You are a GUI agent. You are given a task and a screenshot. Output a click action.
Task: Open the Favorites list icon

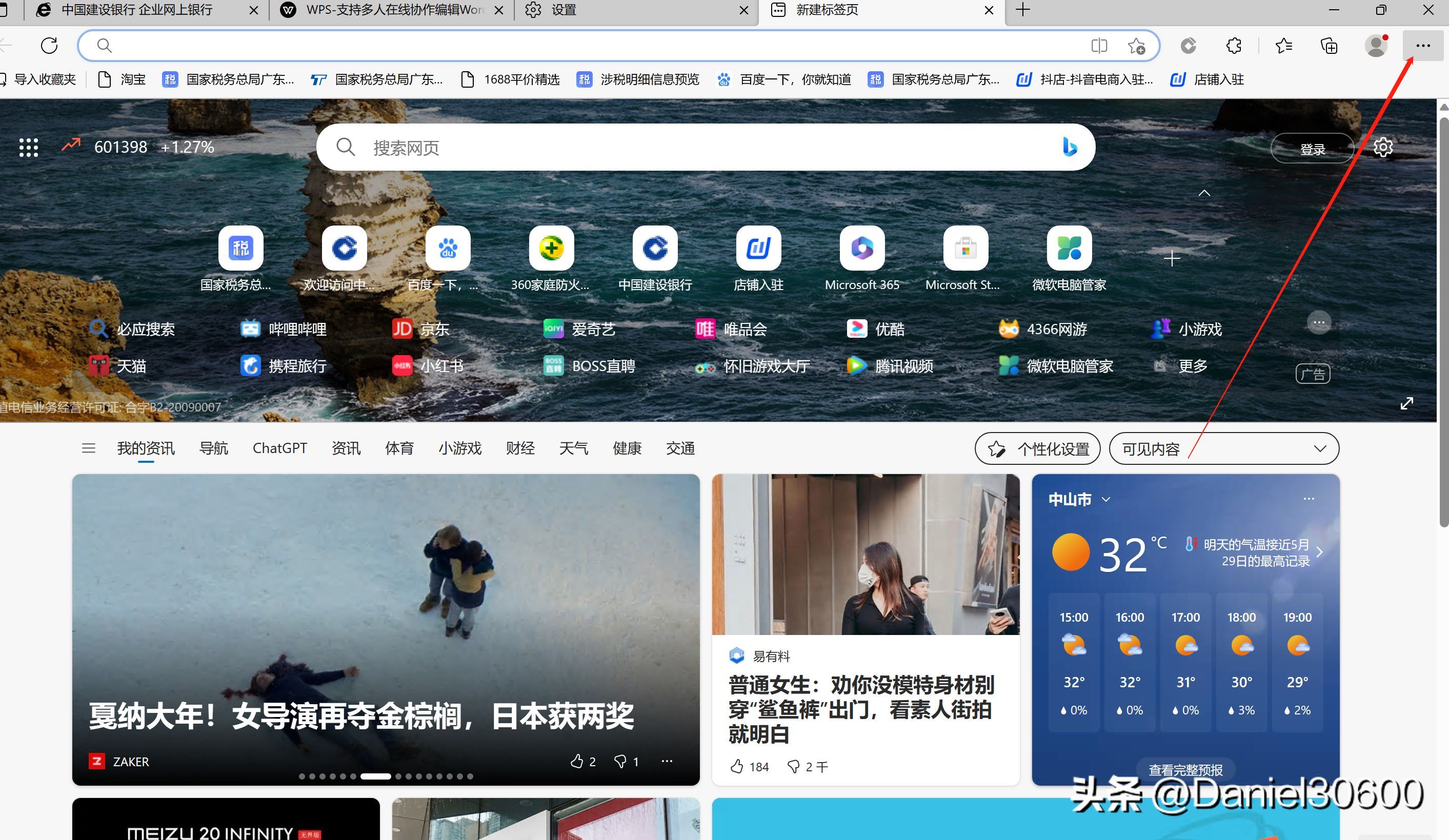point(1283,46)
